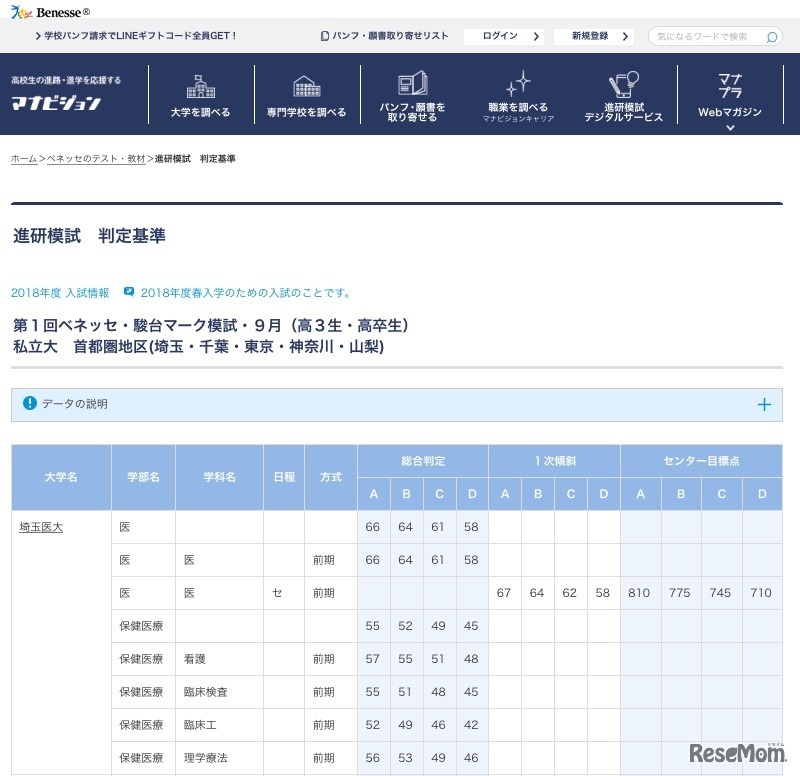Click the document icon beside パンフ・願書取り寄せリスト

(x=324, y=35)
